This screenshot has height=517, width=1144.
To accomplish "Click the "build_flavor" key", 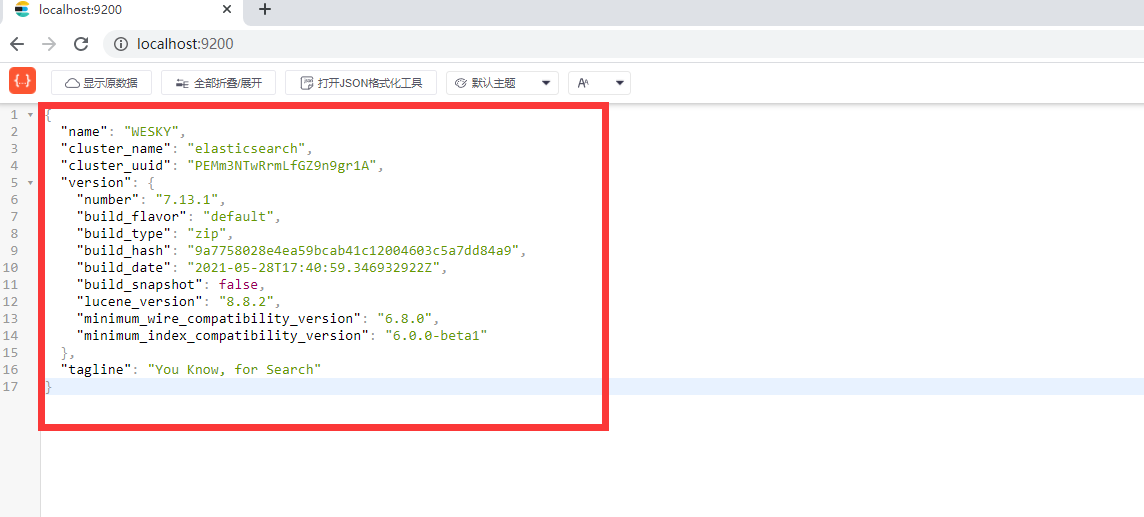I will point(131,217).
